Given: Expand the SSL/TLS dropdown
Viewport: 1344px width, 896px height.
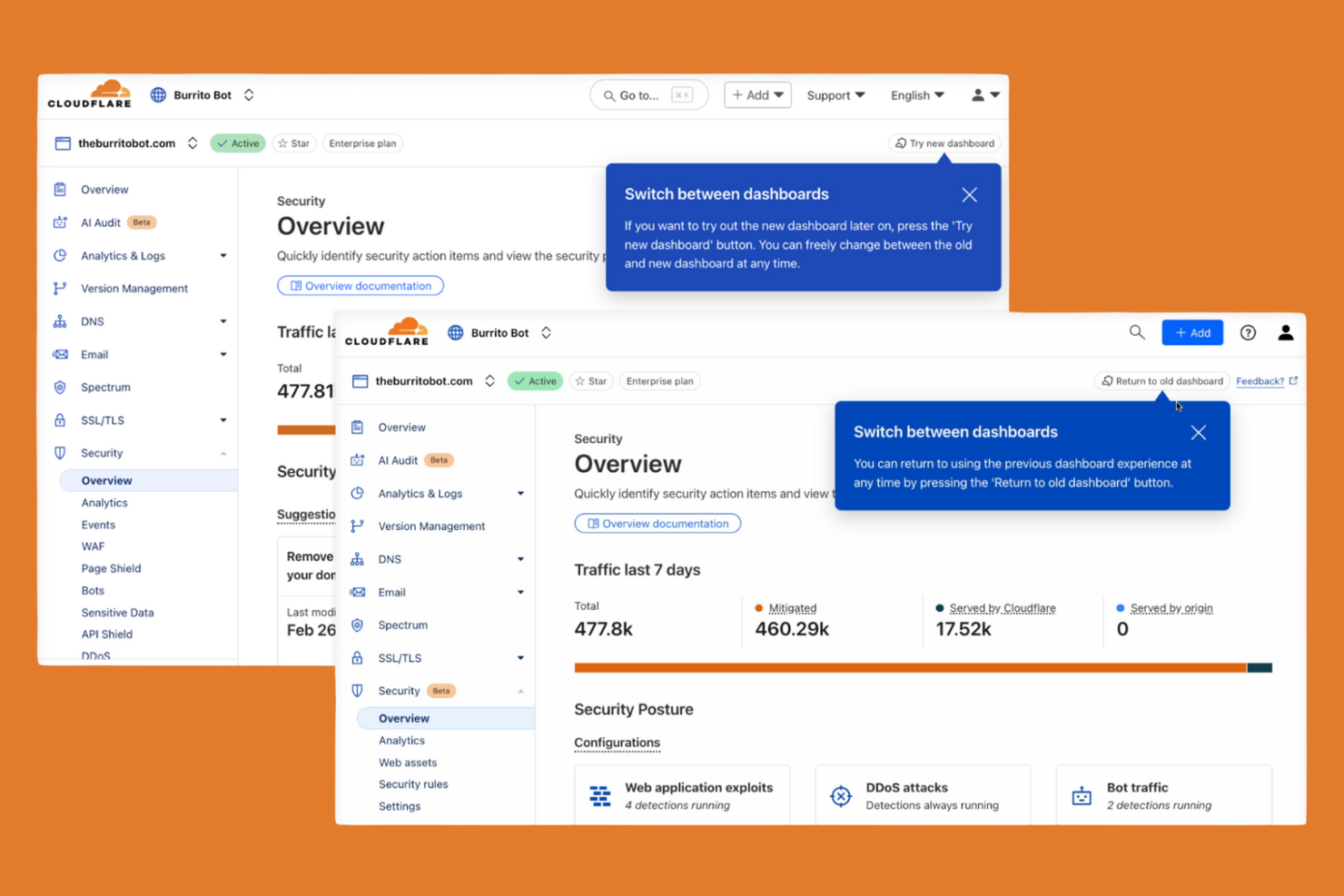Looking at the screenshot, I should [x=520, y=657].
